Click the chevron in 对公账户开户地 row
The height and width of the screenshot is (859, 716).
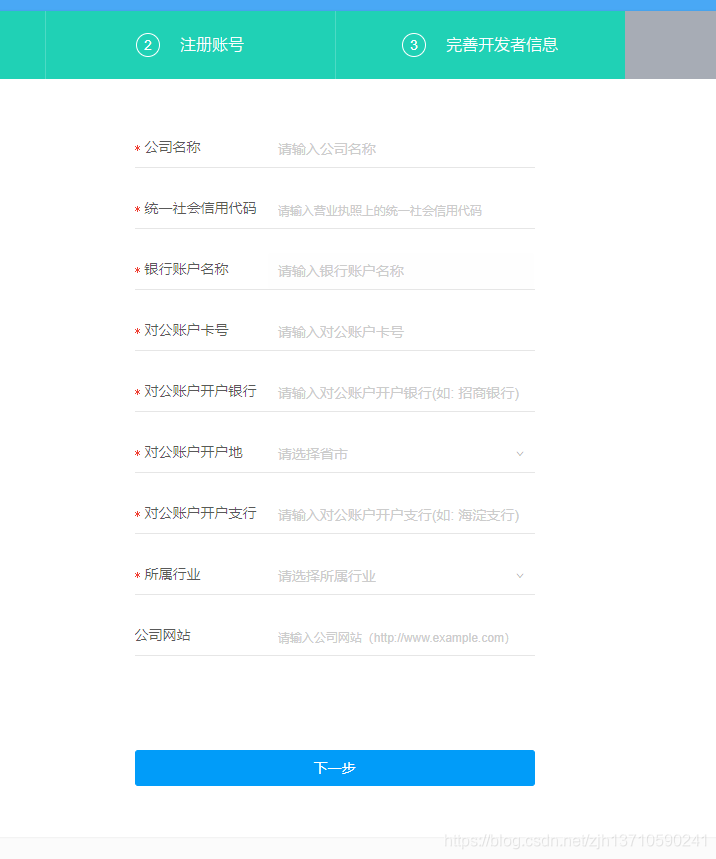click(x=520, y=454)
